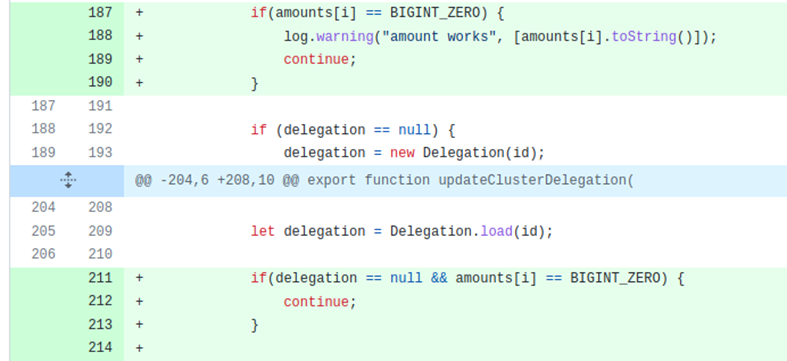Select added line number 187 in green gutter

(100, 13)
